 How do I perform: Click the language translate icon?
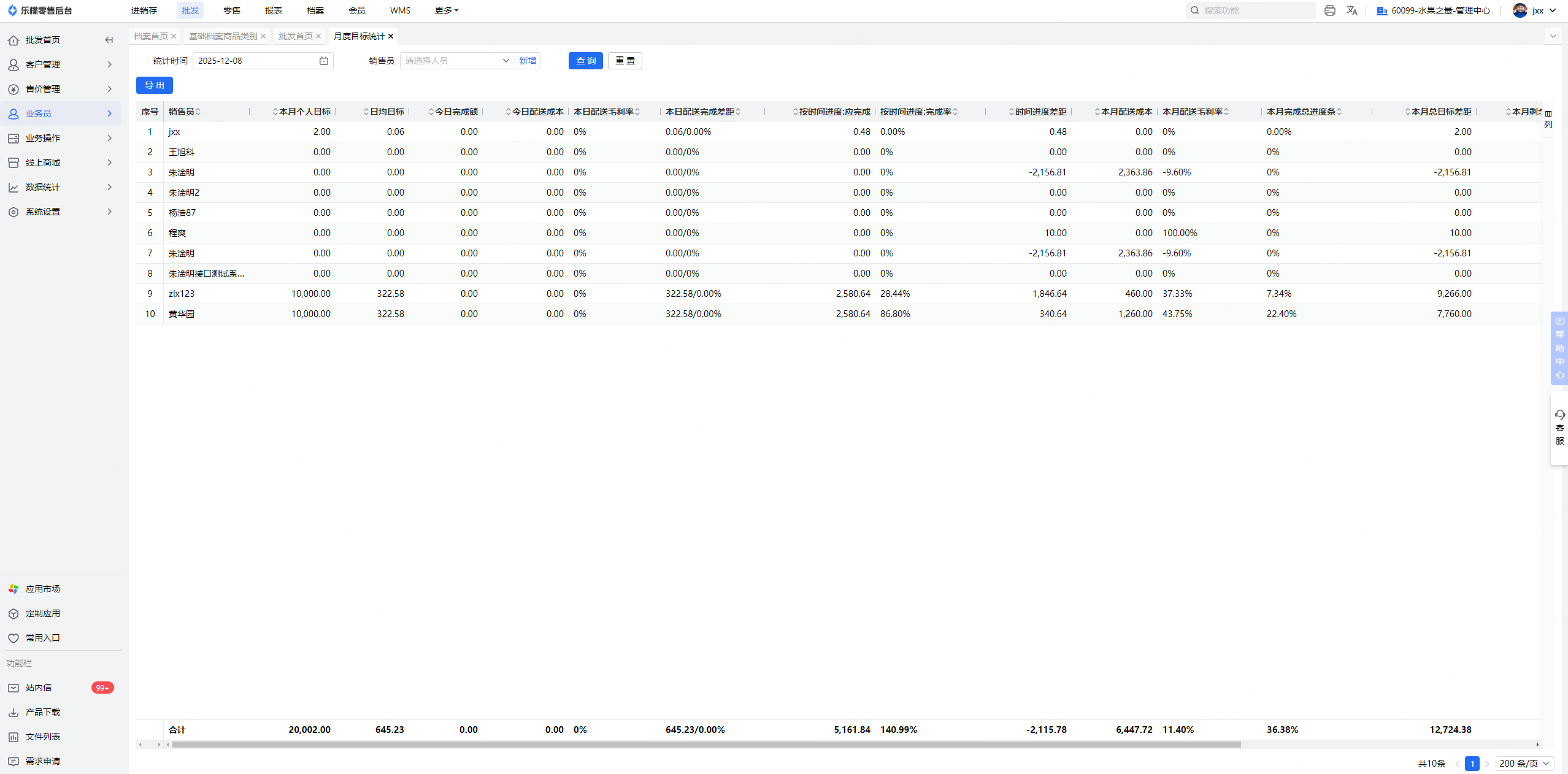[x=1351, y=10]
